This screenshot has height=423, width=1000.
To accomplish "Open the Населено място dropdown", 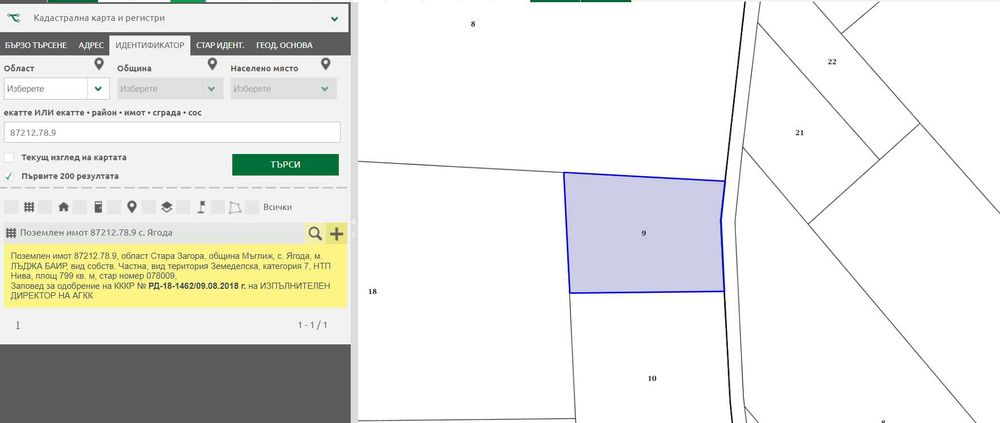I will coord(284,89).
